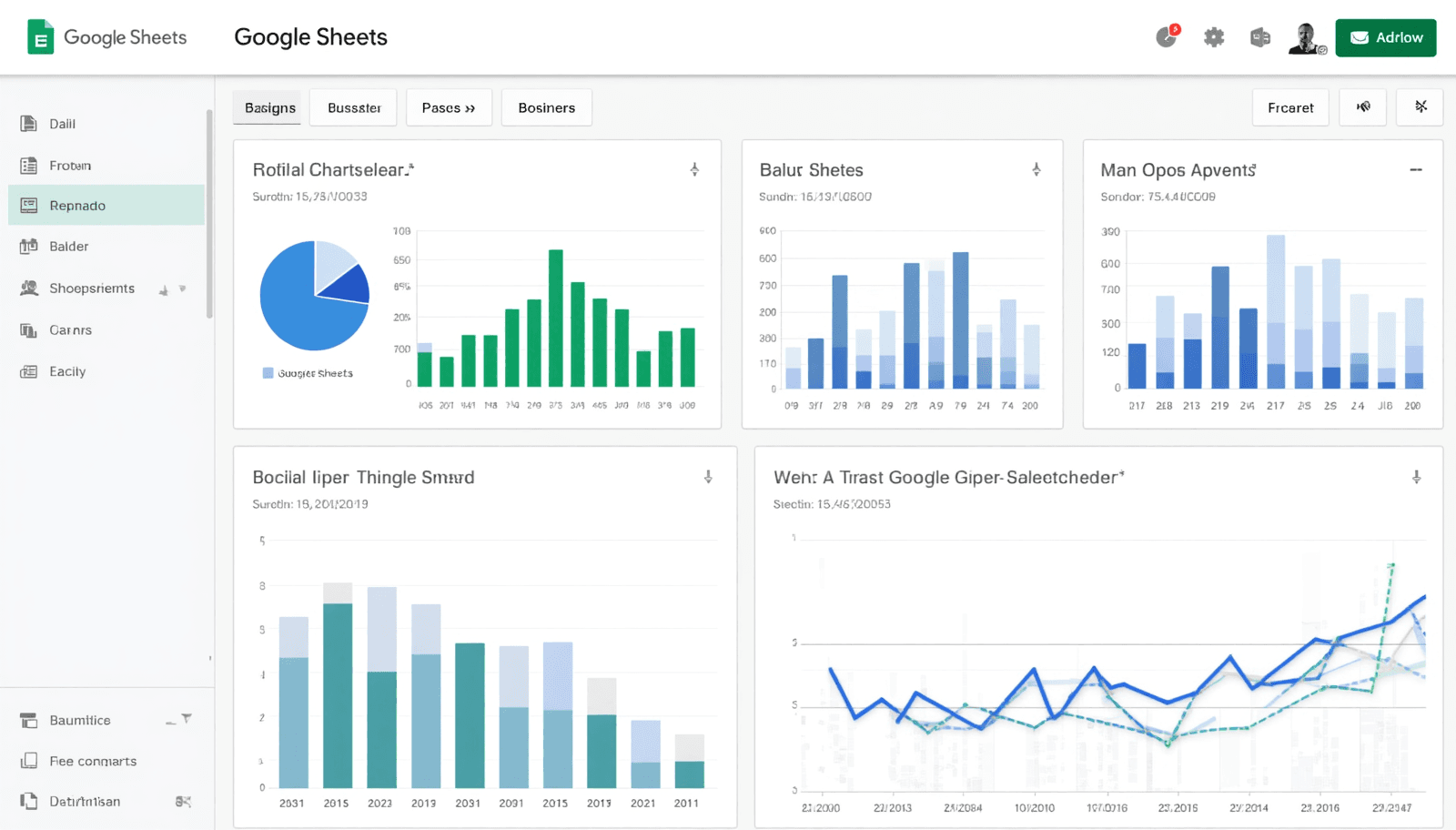Click the Detırlmisan document icon
The width and height of the screenshot is (1456, 830).
click(29, 801)
